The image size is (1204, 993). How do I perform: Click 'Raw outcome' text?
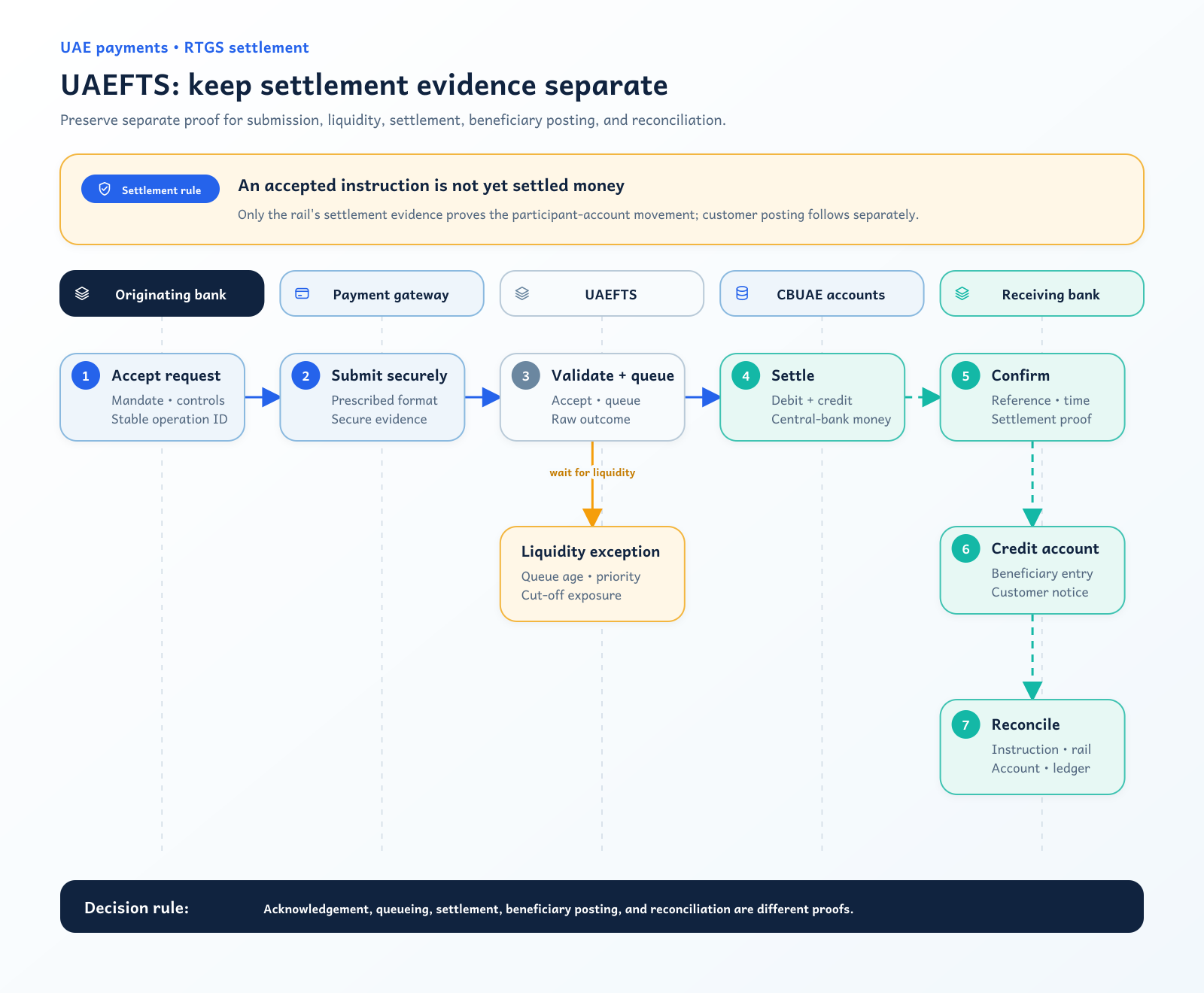point(591,419)
